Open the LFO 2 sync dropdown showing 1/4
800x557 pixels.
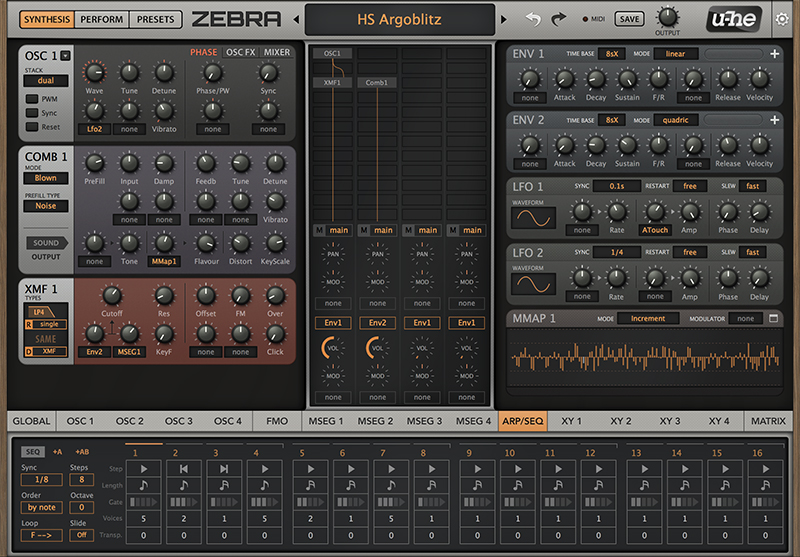coord(617,252)
